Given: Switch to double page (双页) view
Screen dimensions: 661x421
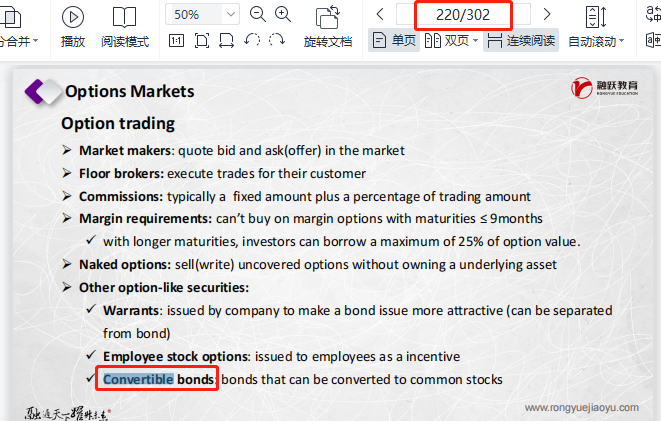Looking at the screenshot, I should click(x=448, y=41).
